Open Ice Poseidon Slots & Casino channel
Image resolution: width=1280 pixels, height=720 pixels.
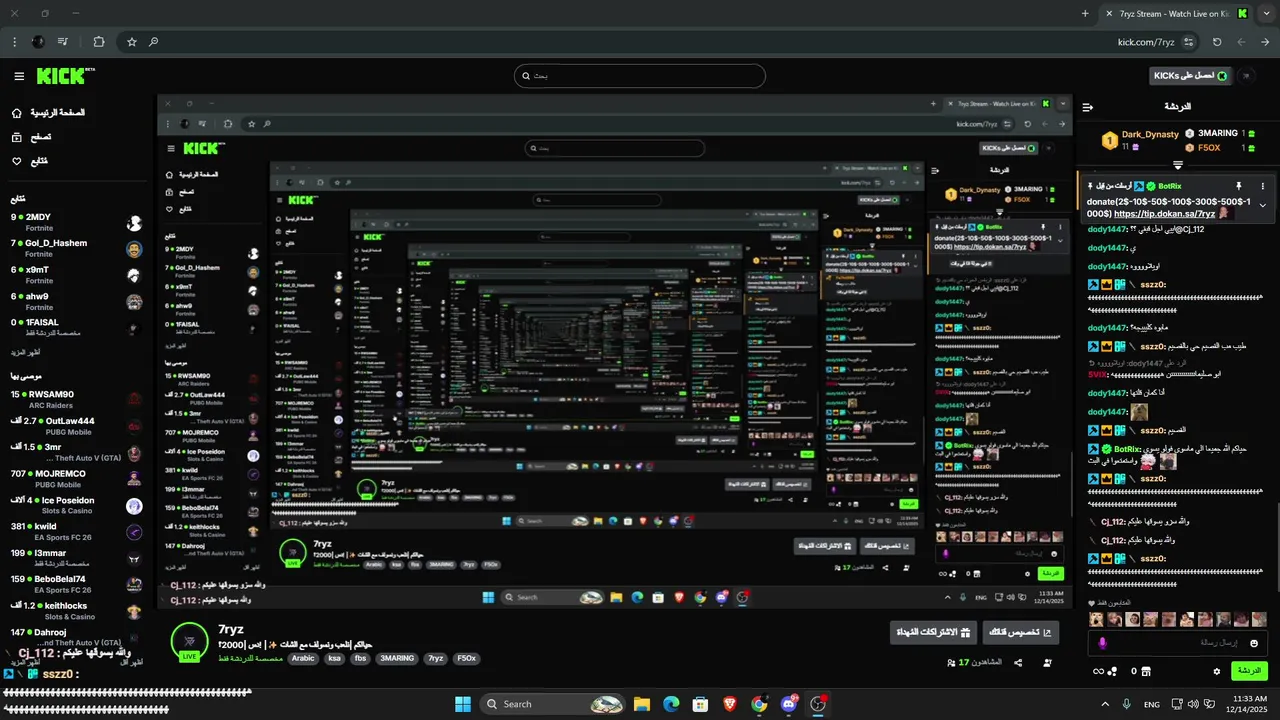coord(76,506)
